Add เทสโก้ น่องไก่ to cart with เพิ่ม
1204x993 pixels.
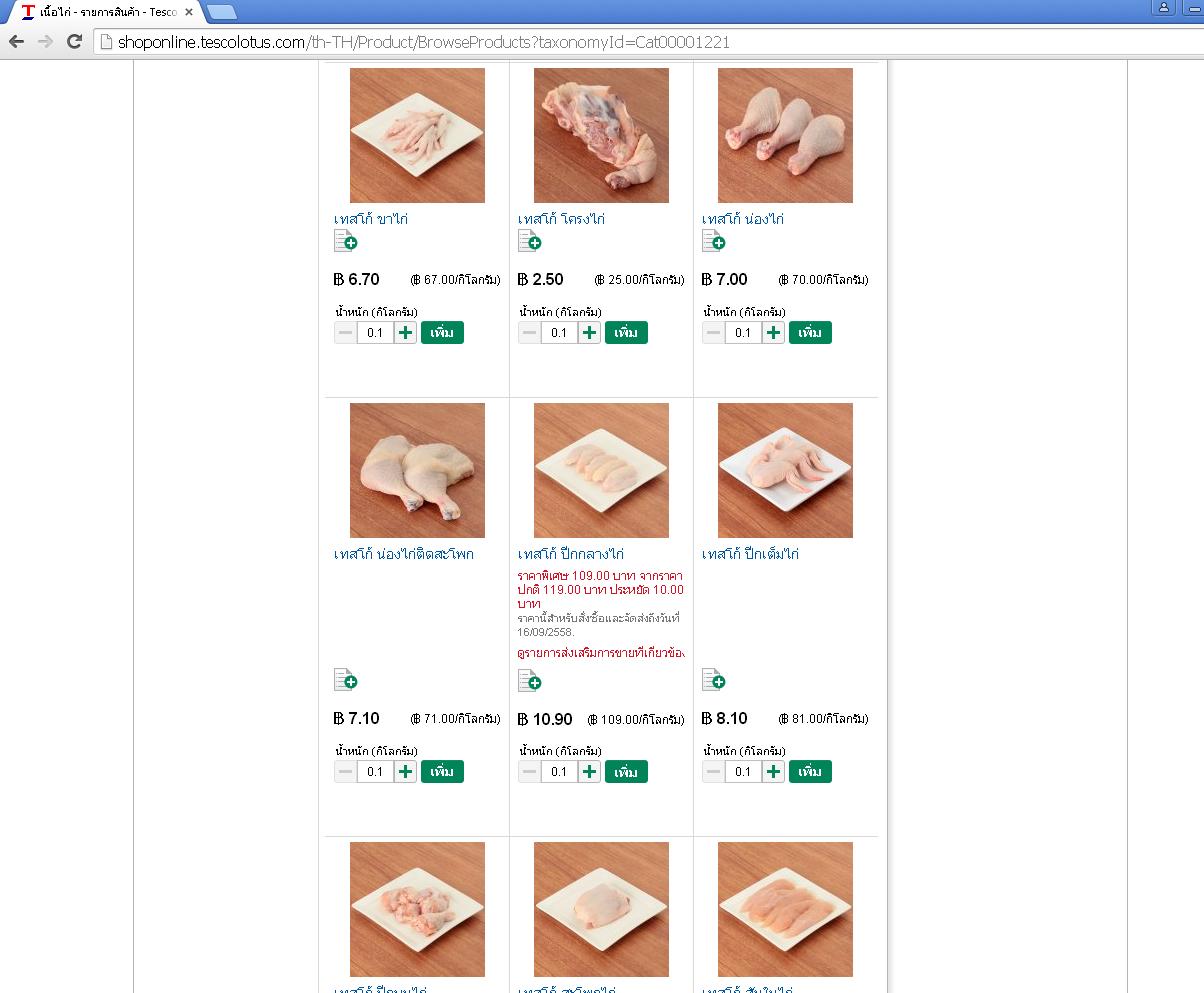[x=810, y=333]
